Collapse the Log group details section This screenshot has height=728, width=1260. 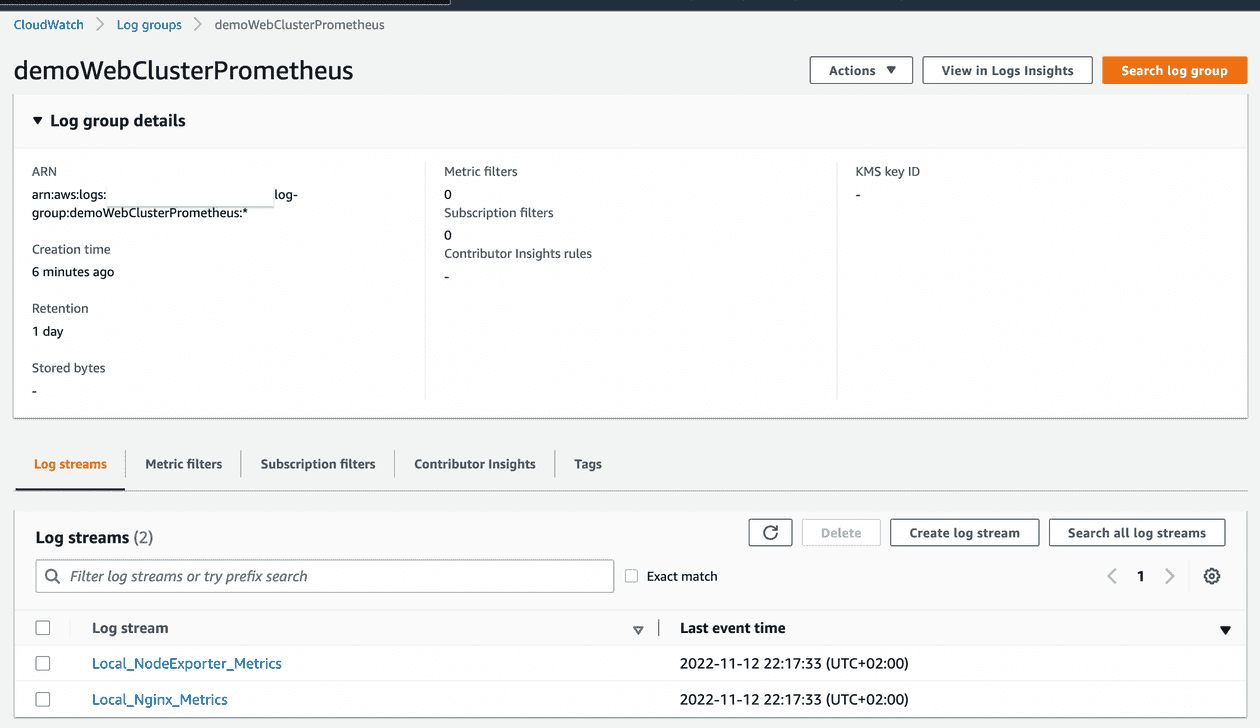click(37, 120)
